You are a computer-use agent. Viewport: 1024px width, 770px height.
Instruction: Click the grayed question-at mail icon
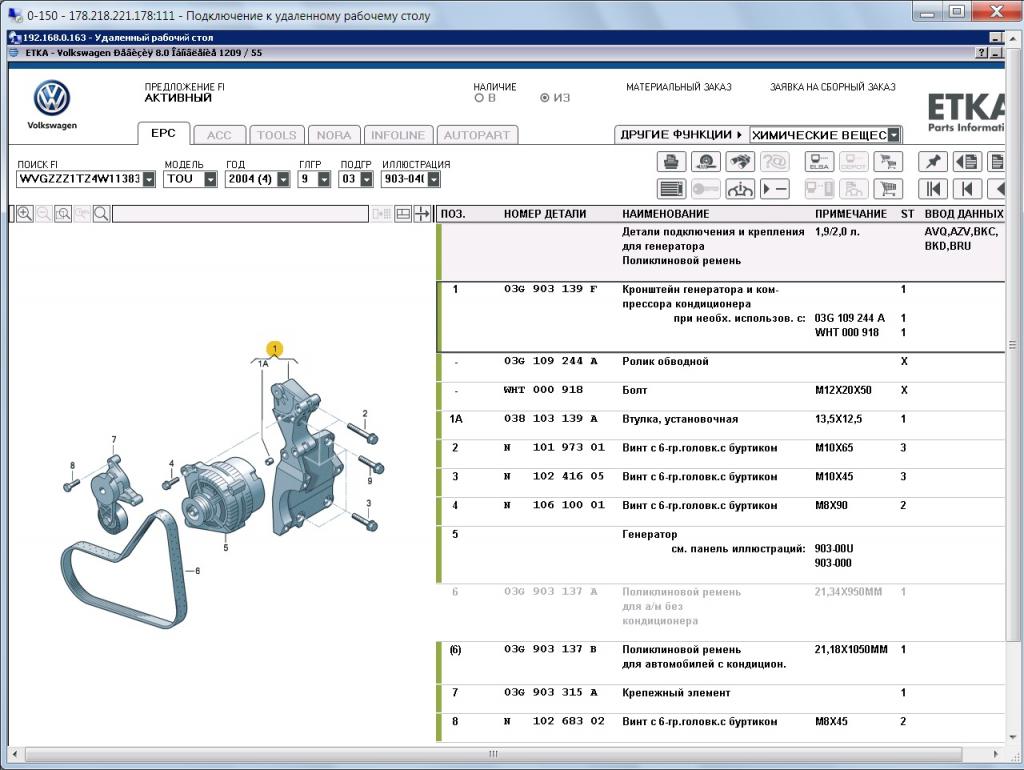click(x=775, y=161)
